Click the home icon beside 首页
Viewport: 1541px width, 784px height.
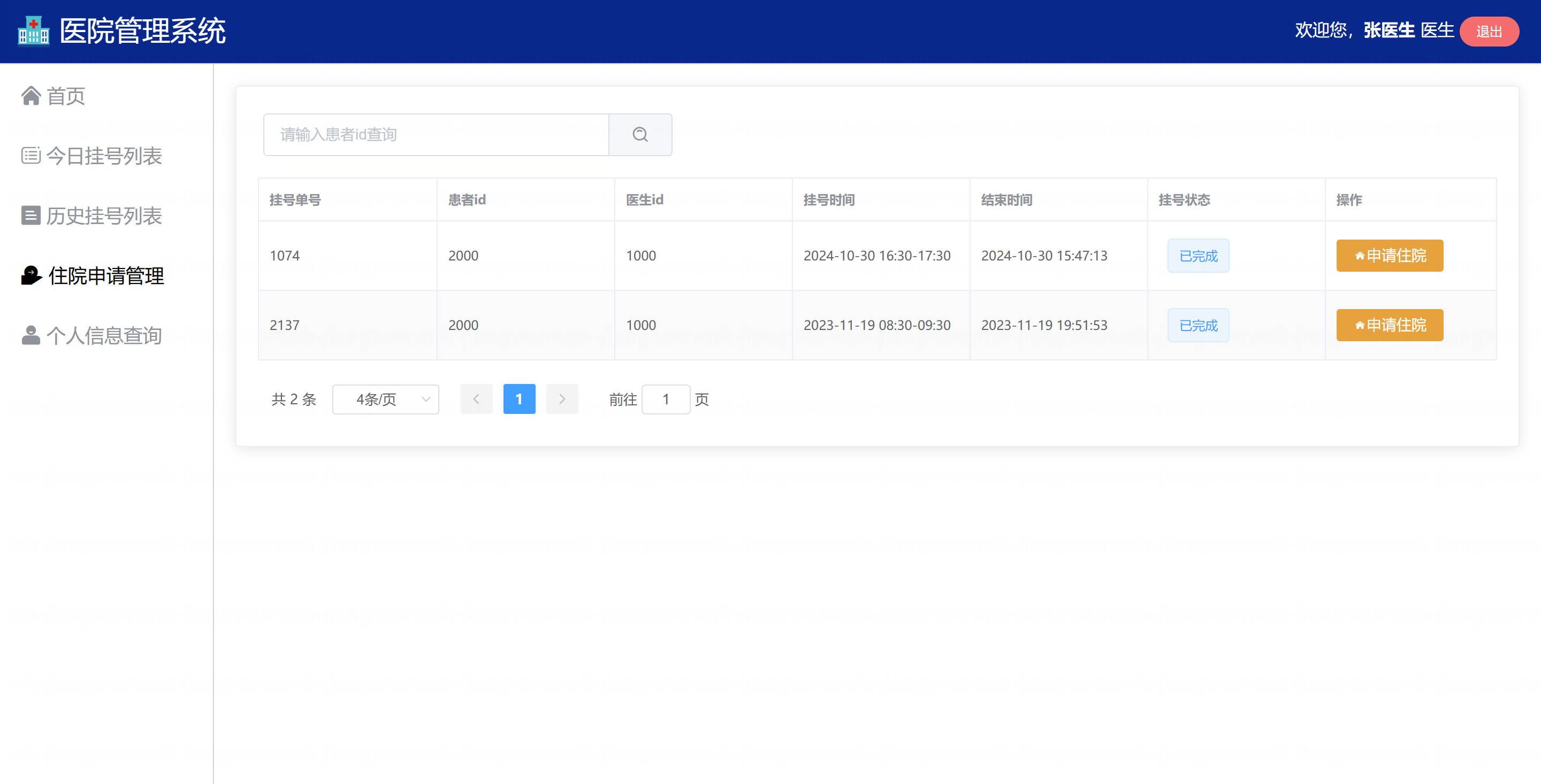click(x=31, y=96)
